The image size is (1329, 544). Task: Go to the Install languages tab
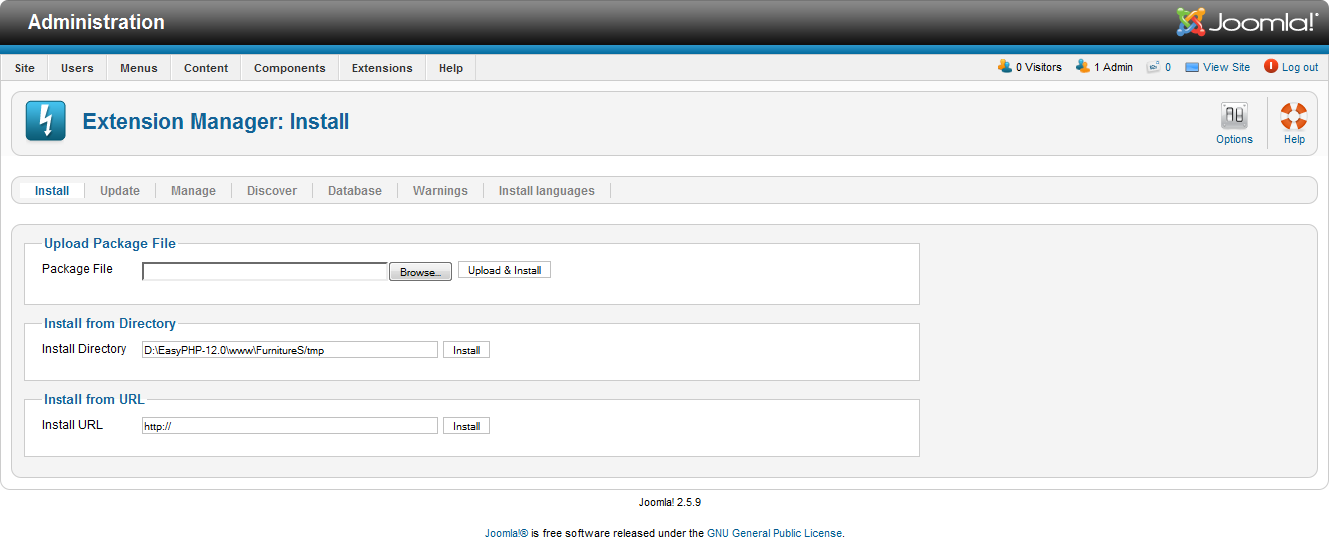pos(546,191)
